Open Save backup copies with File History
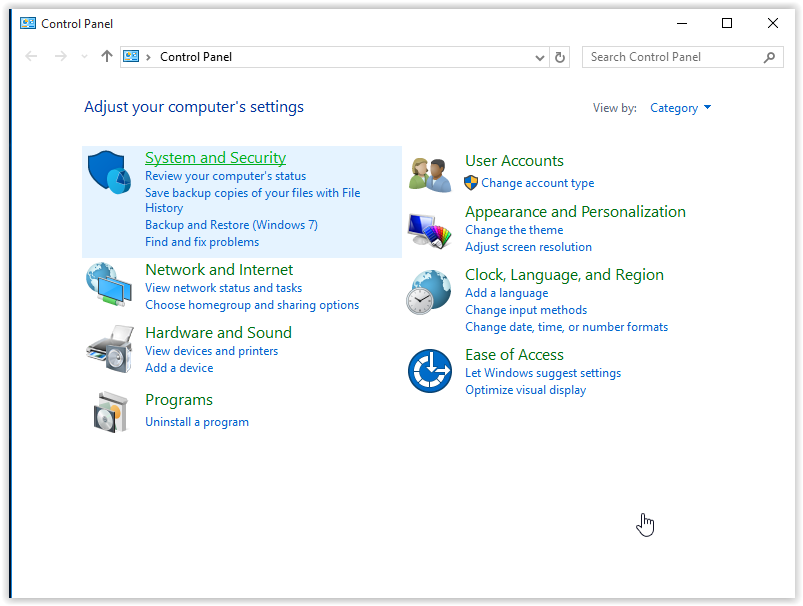 pyautogui.click(x=252, y=200)
